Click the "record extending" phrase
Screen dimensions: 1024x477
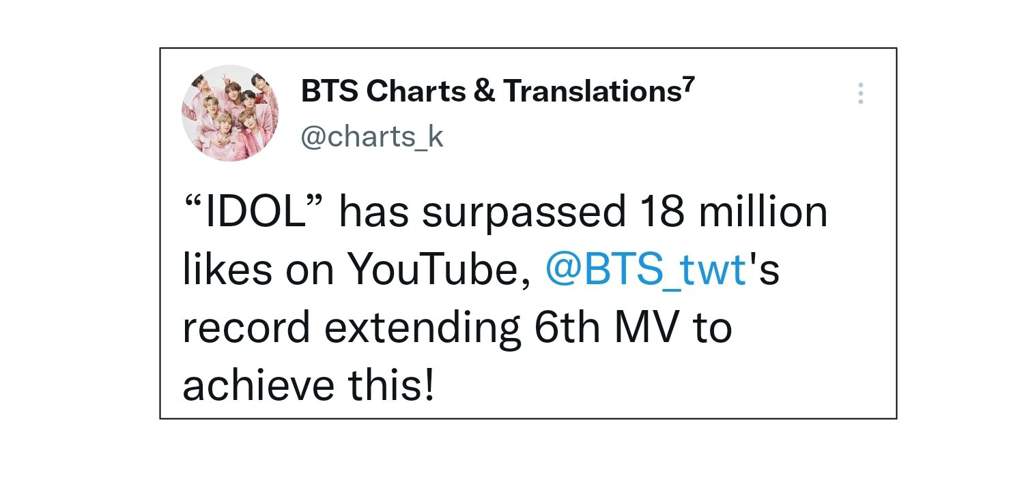[x=351, y=329]
